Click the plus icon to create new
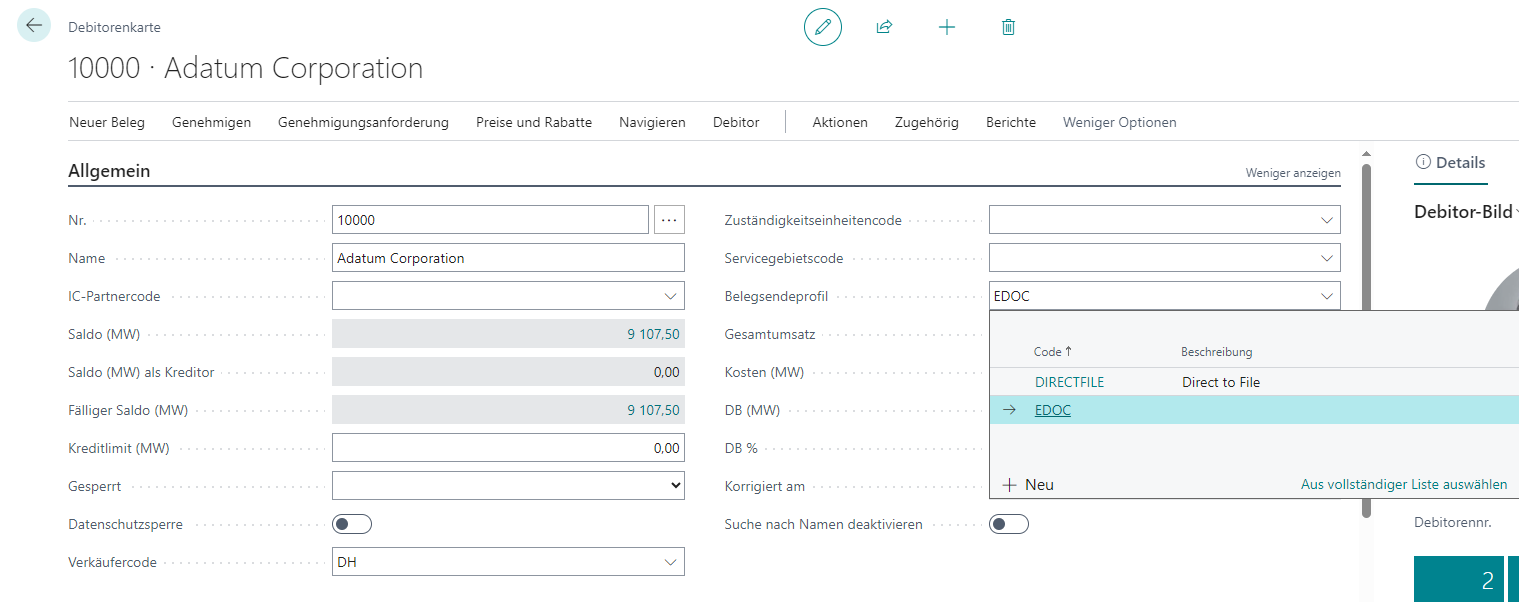Screen dimensions: 1519x602 tap(947, 27)
